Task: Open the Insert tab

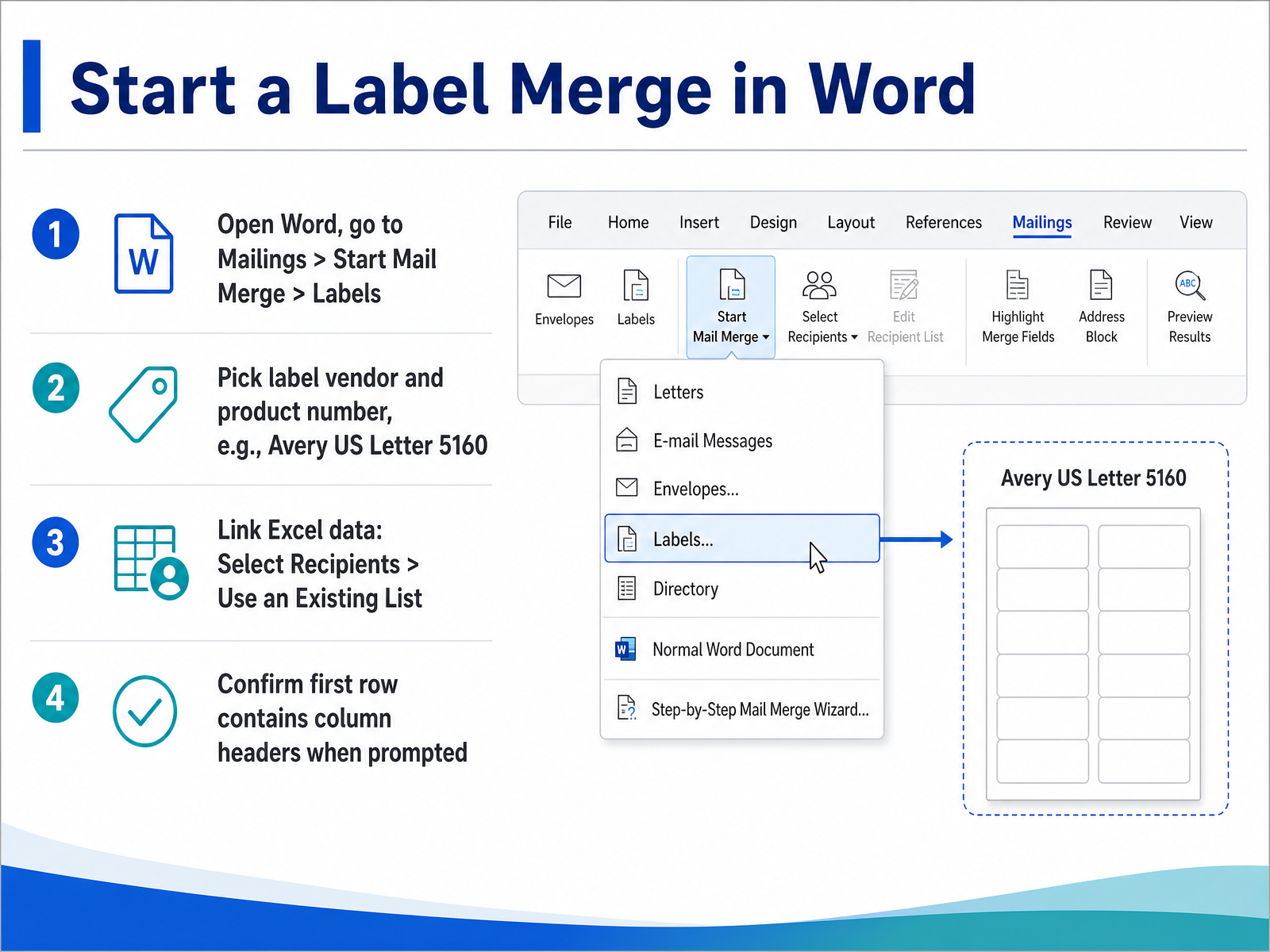Action: pos(698,222)
